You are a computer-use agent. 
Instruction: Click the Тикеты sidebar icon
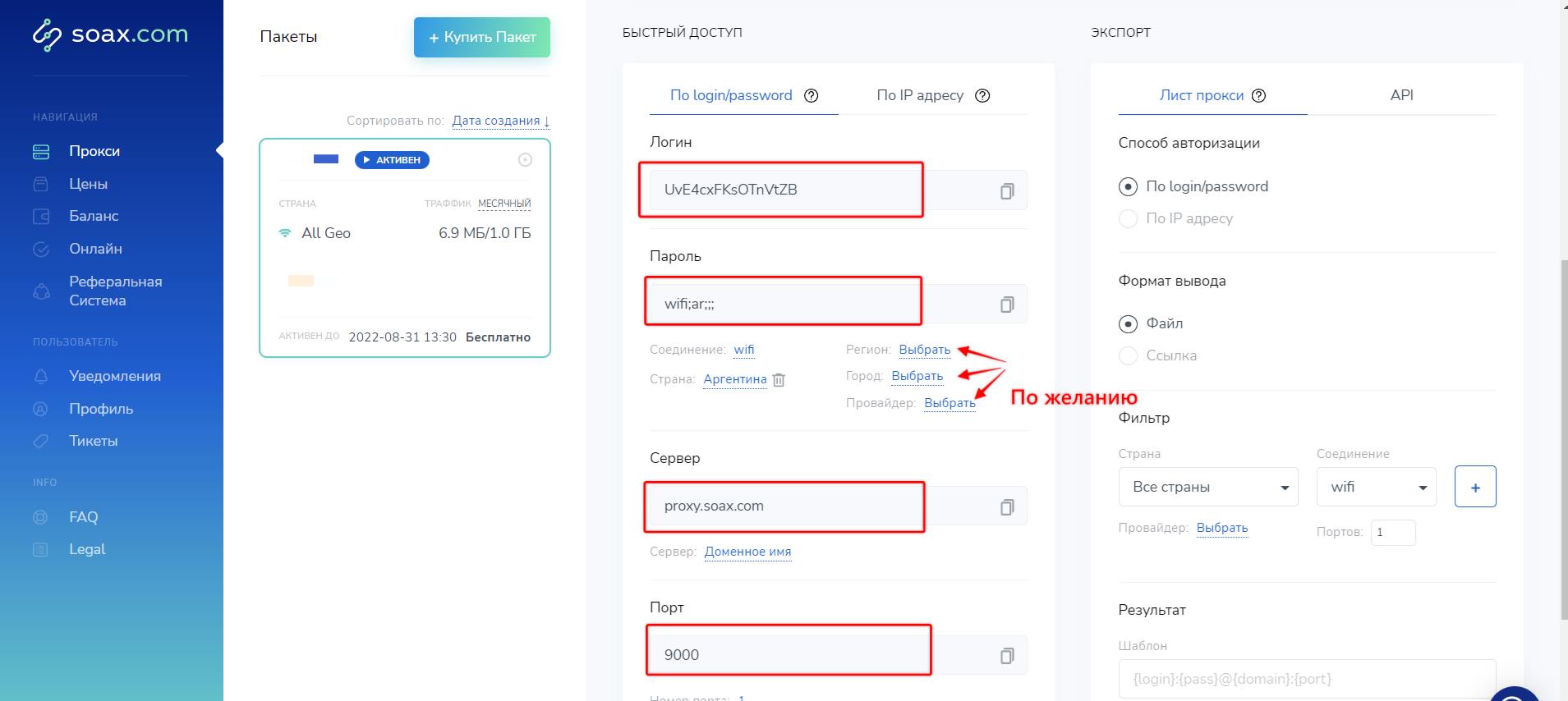tap(40, 441)
